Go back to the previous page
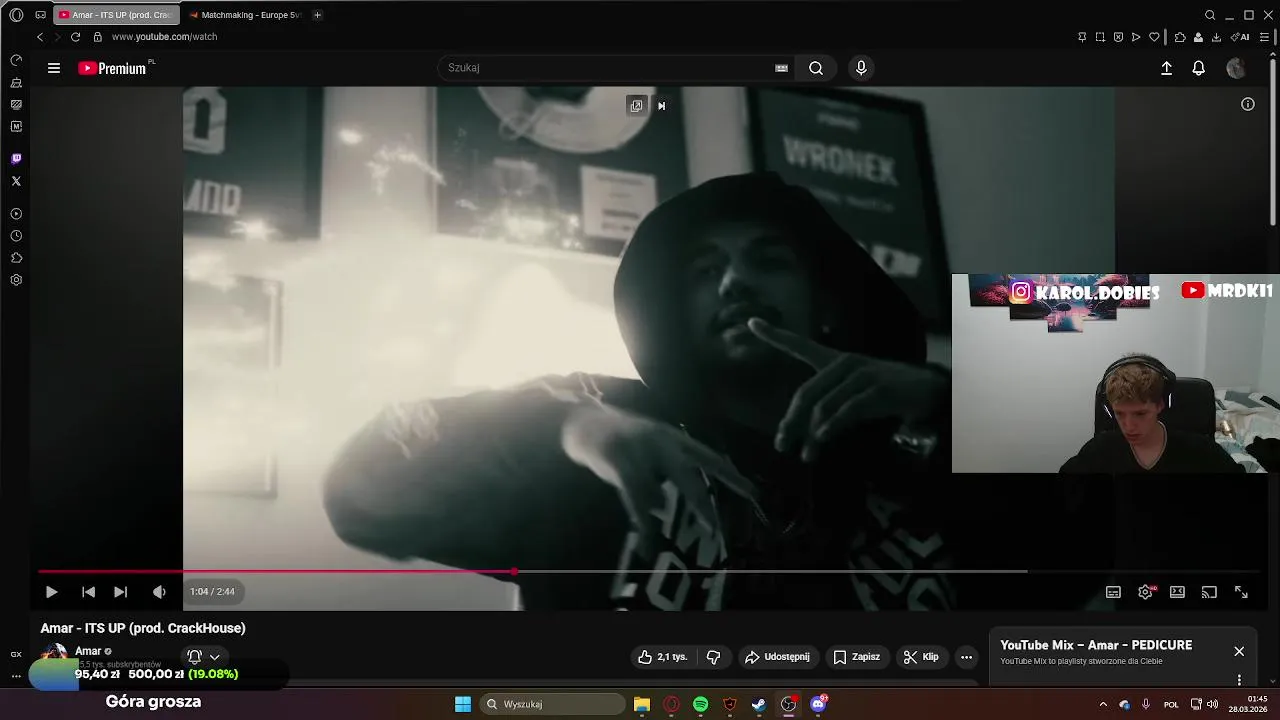Screen dimensions: 1280x720 point(40,37)
